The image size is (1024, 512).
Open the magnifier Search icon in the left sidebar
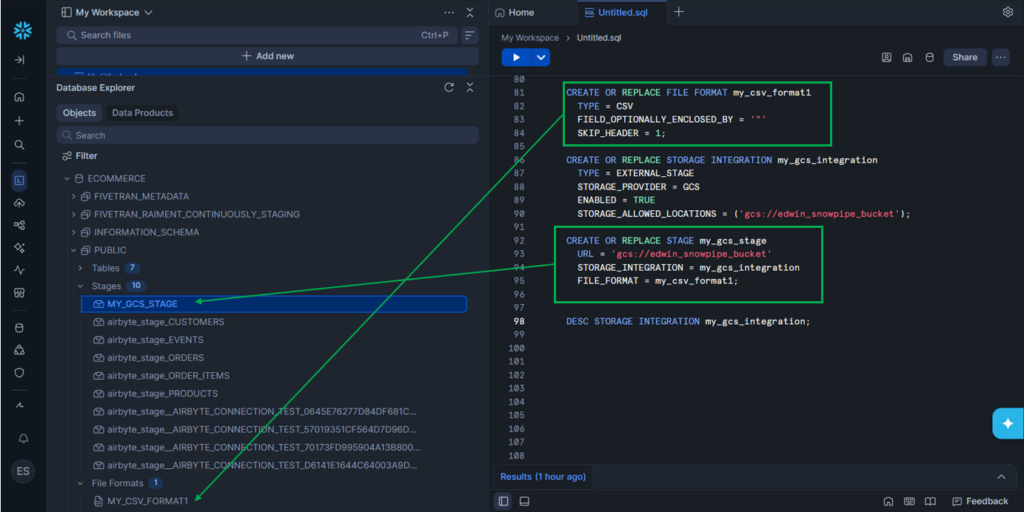pos(20,145)
